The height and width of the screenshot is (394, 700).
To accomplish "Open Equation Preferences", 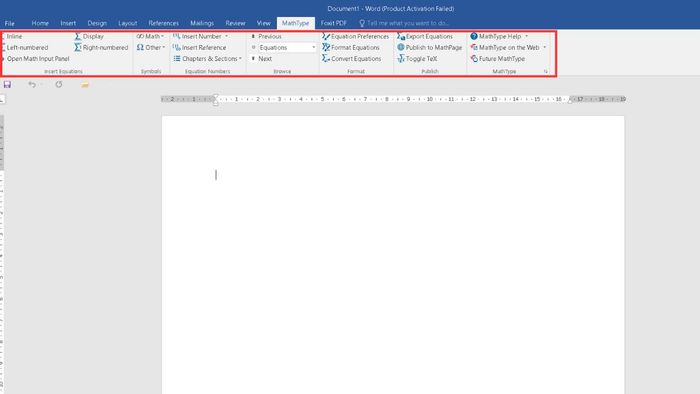I will pos(356,36).
